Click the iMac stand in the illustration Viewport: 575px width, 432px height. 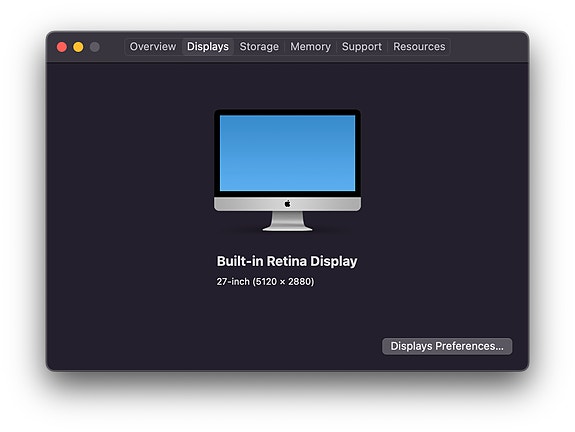point(288,221)
